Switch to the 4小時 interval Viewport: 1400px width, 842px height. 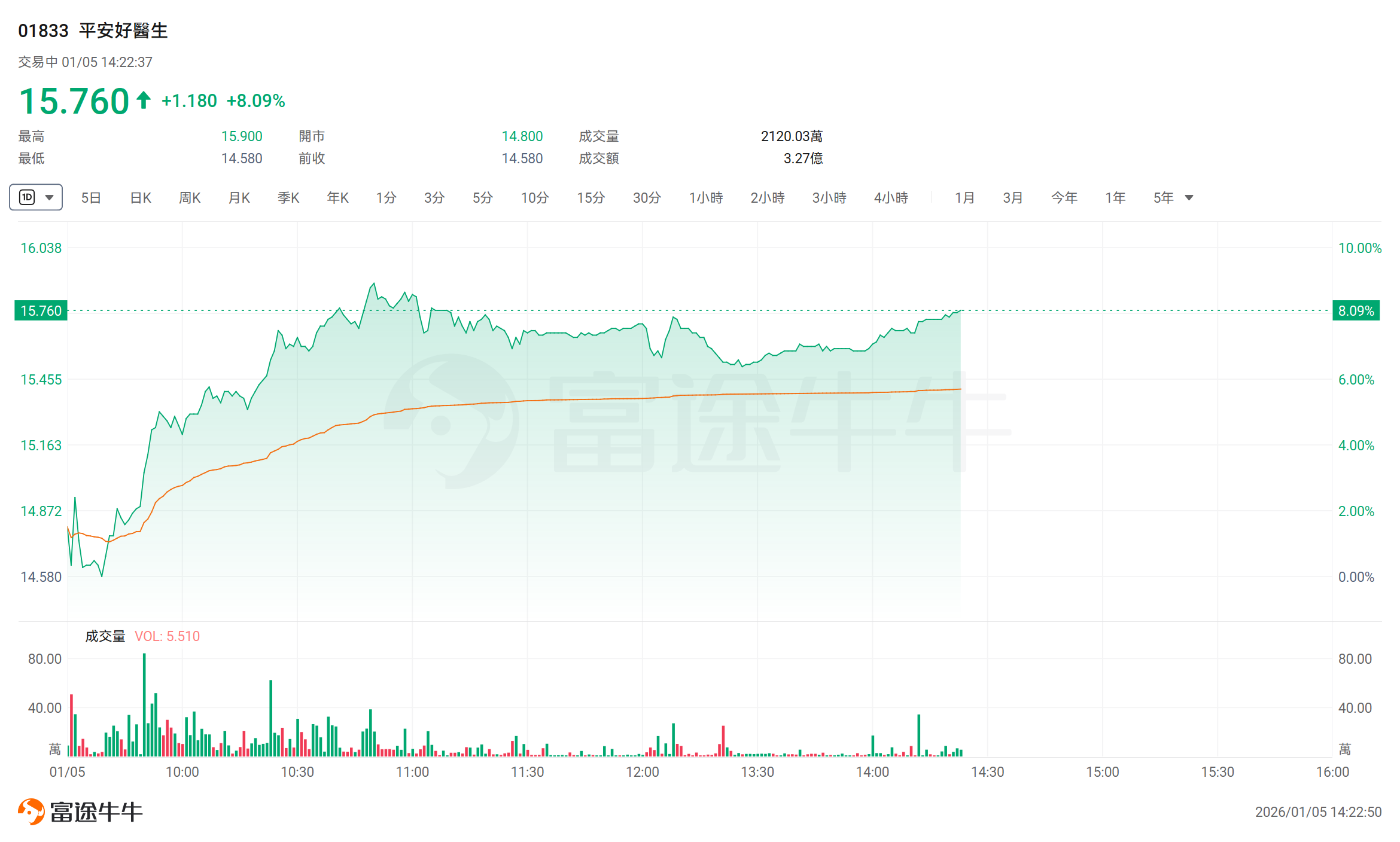pyautogui.click(x=891, y=198)
